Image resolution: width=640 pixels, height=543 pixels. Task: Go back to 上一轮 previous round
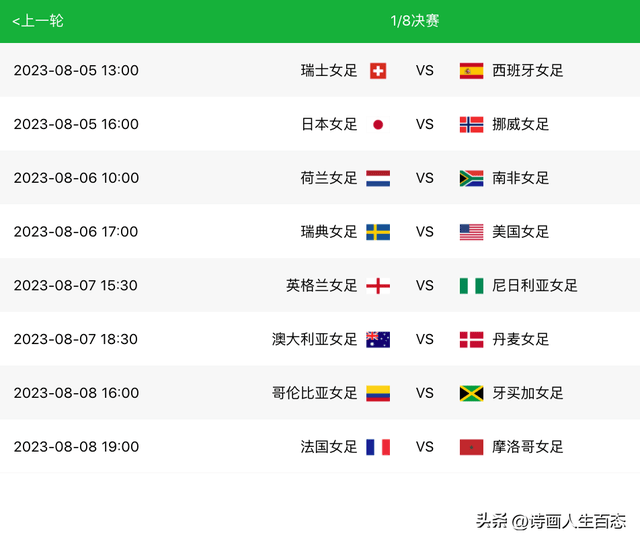tap(38, 20)
